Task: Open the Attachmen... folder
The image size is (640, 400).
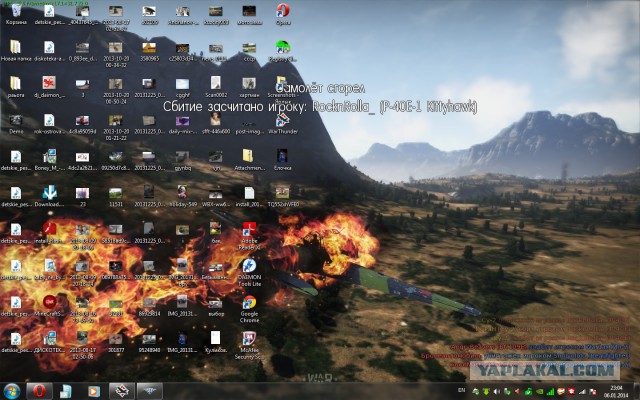Action: pos(249,160)
